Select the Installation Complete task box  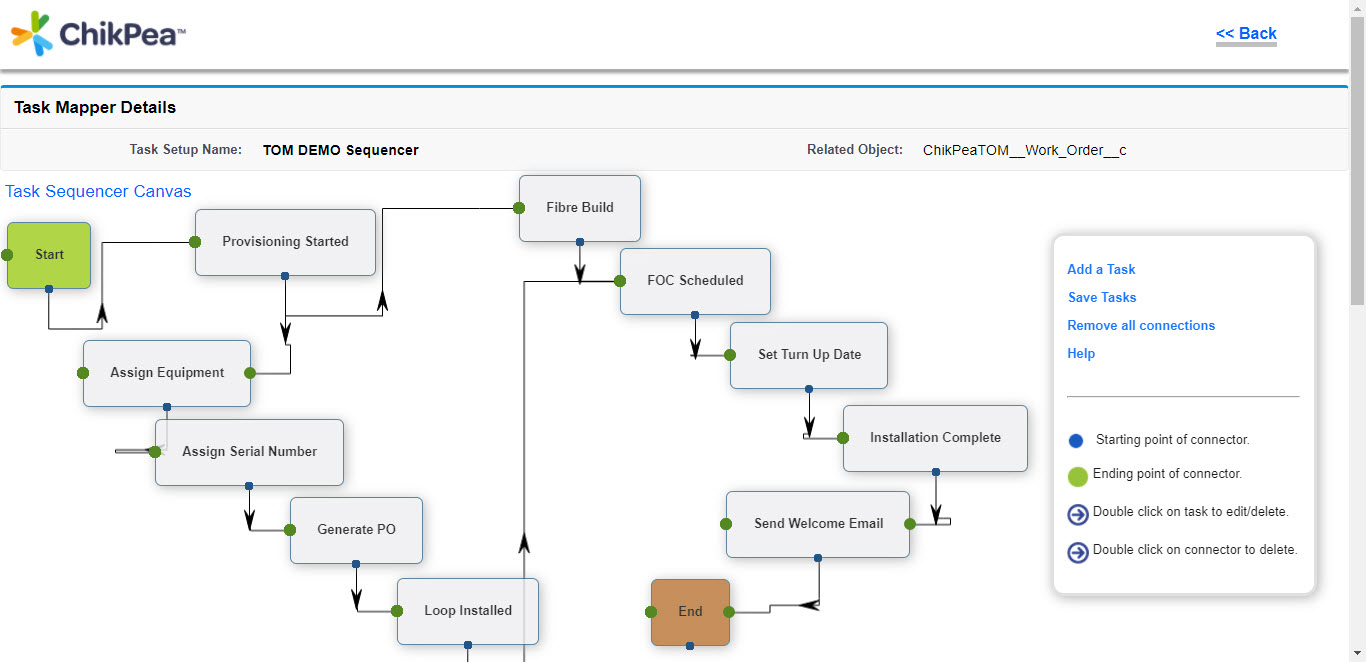coord(934,438)
